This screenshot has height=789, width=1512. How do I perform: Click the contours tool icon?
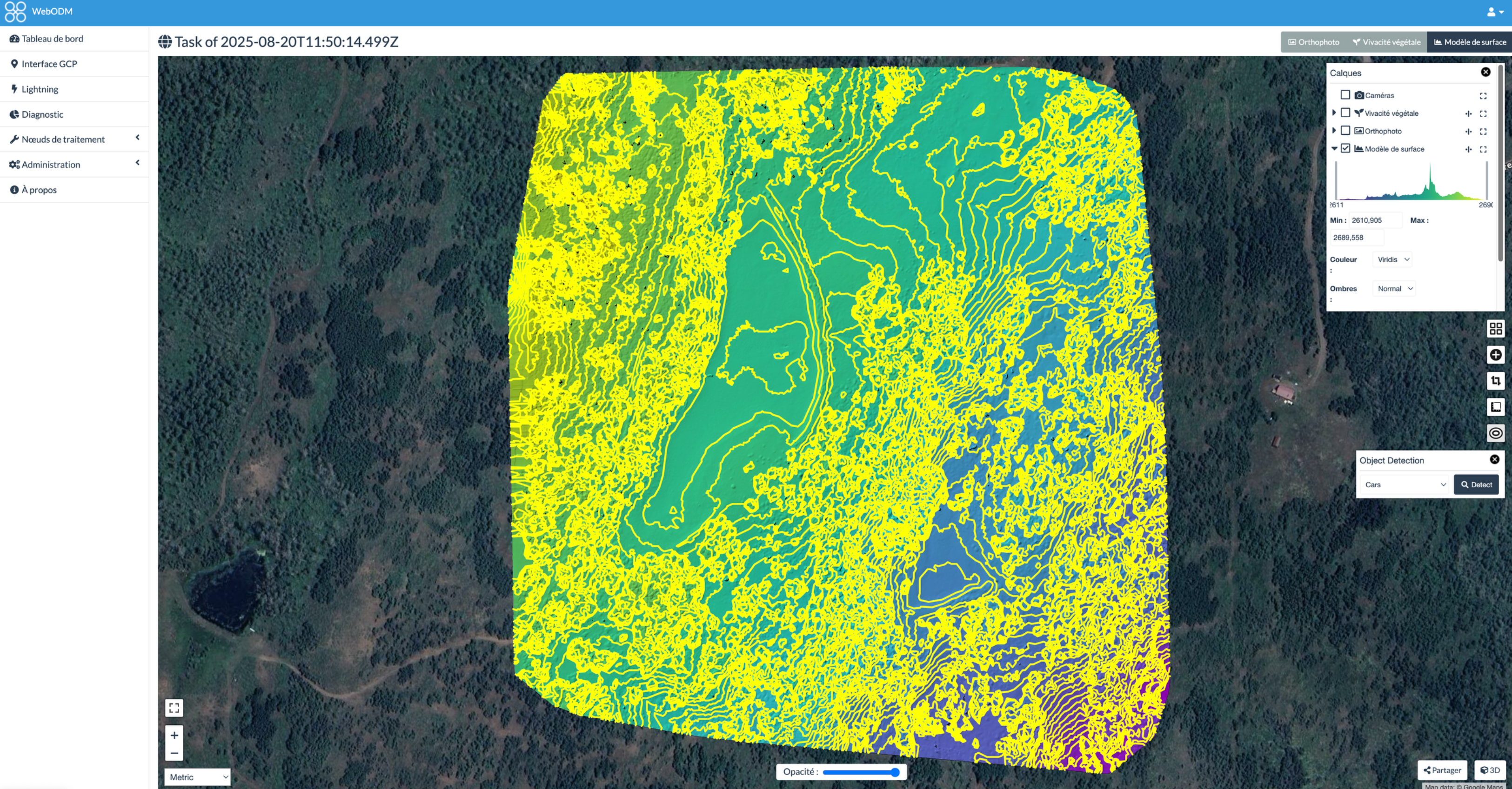1495,433
